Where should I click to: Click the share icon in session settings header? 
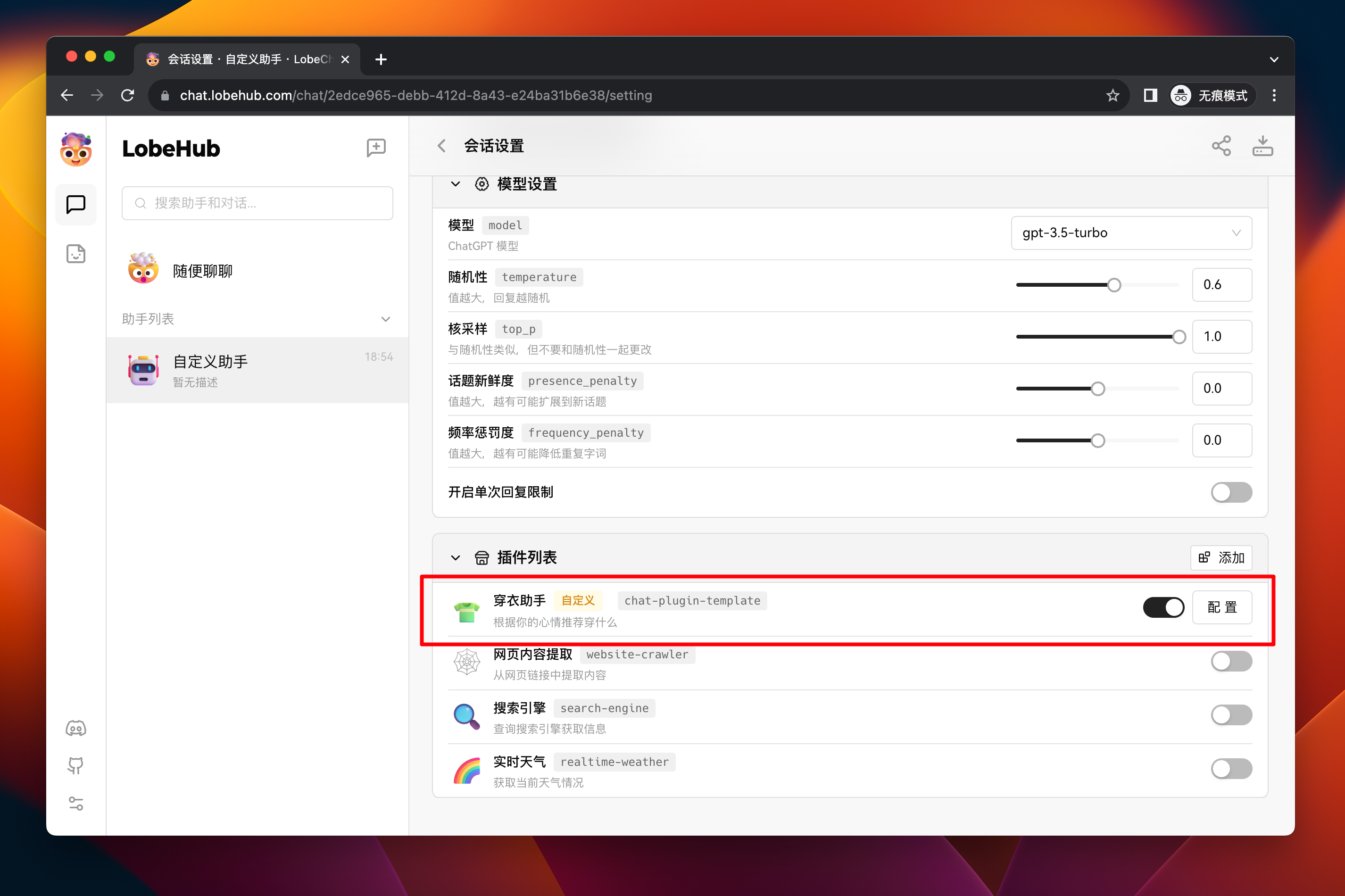pyautogui.click(x=1221, y=146)
